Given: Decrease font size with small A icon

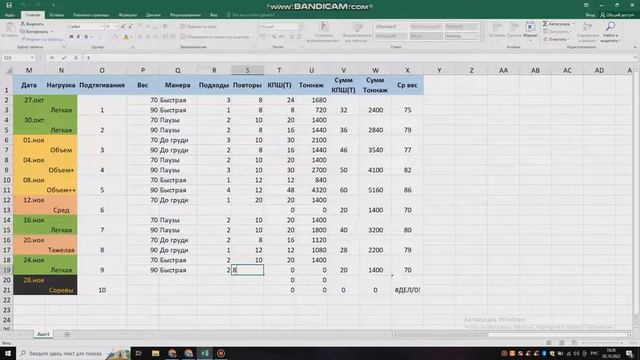Looking at the screenshot, I should coord(130,27).
